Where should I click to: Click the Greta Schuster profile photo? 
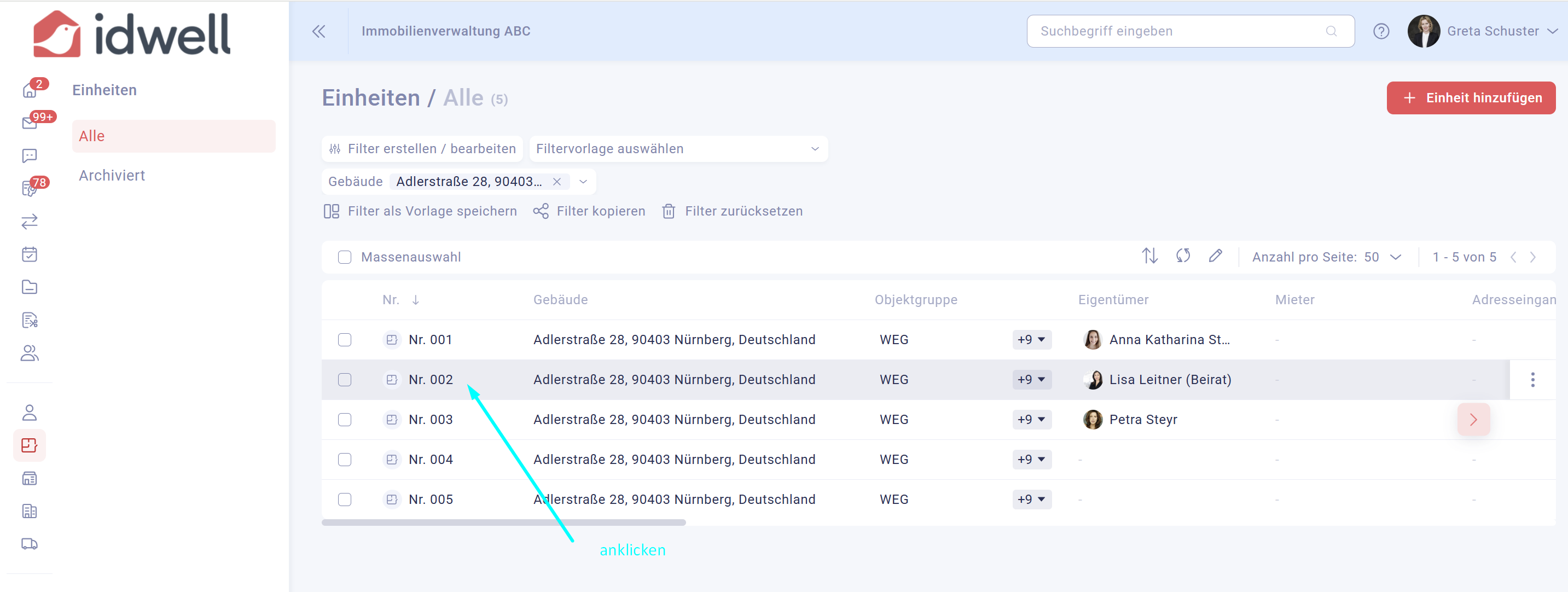tap(1423, 31)
